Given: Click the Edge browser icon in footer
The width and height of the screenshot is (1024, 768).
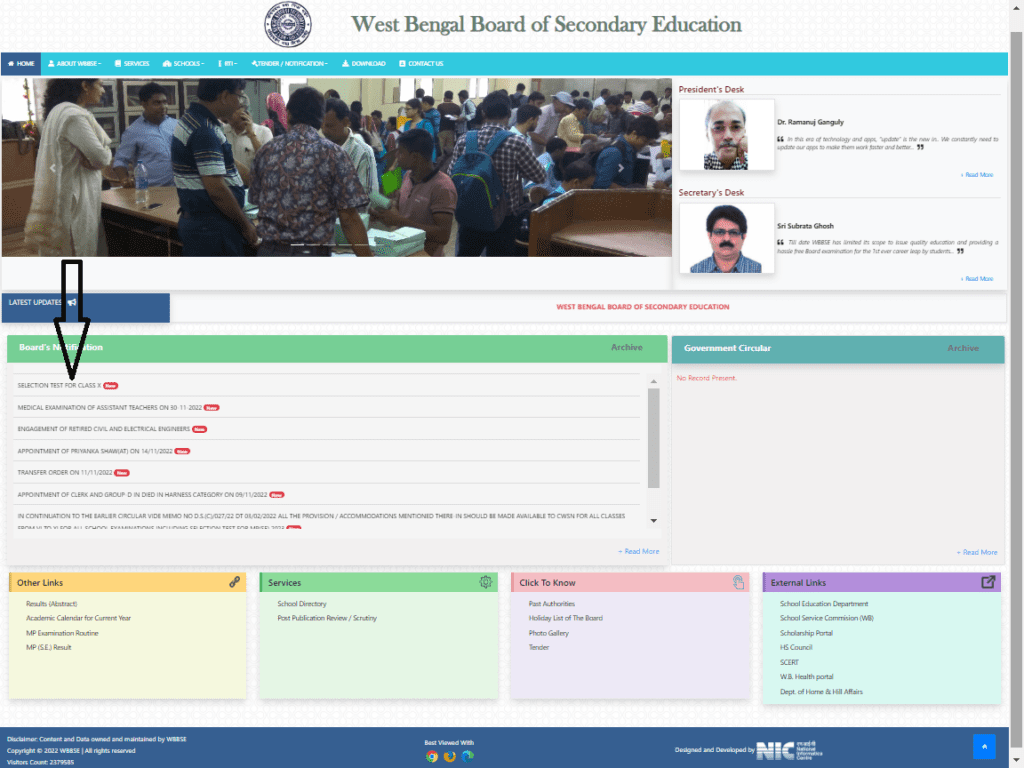Looking at the screenshot, I should pyautogui.click(x=468, y=756).
